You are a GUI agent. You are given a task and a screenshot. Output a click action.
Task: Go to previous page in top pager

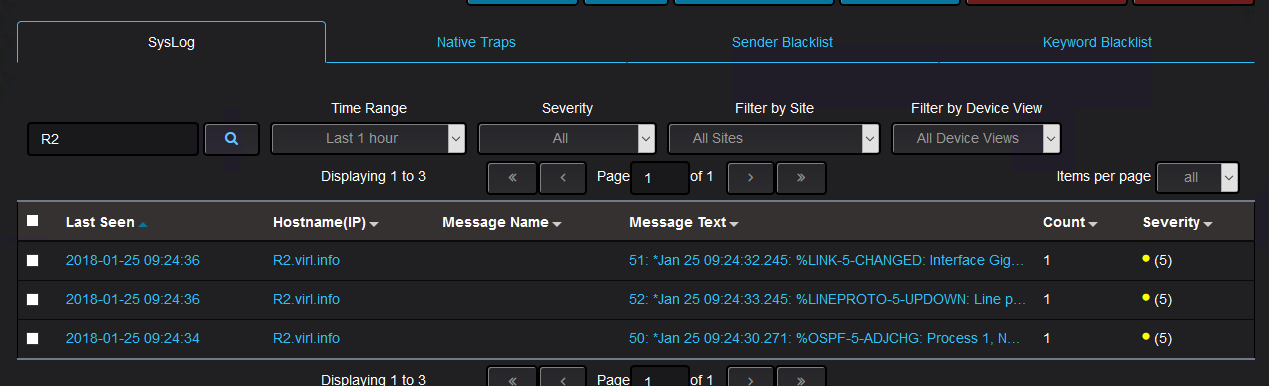(x=563, y=178)
